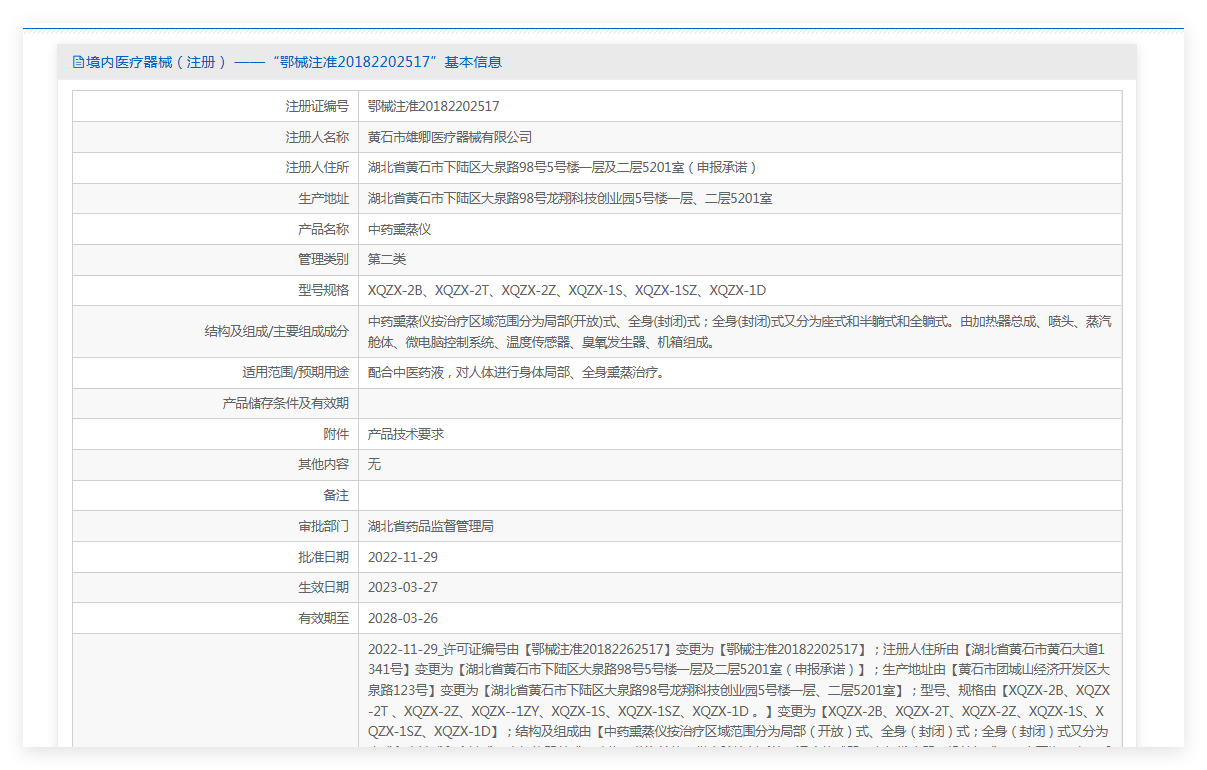Select approving authority 湖北省药品监督管理局

click(431, 525)
